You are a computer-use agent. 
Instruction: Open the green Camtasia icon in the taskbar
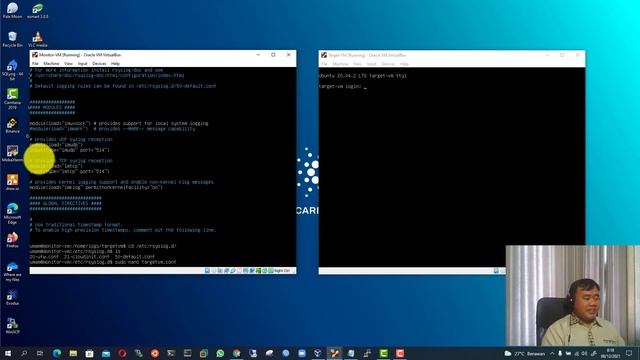point(383,353)
